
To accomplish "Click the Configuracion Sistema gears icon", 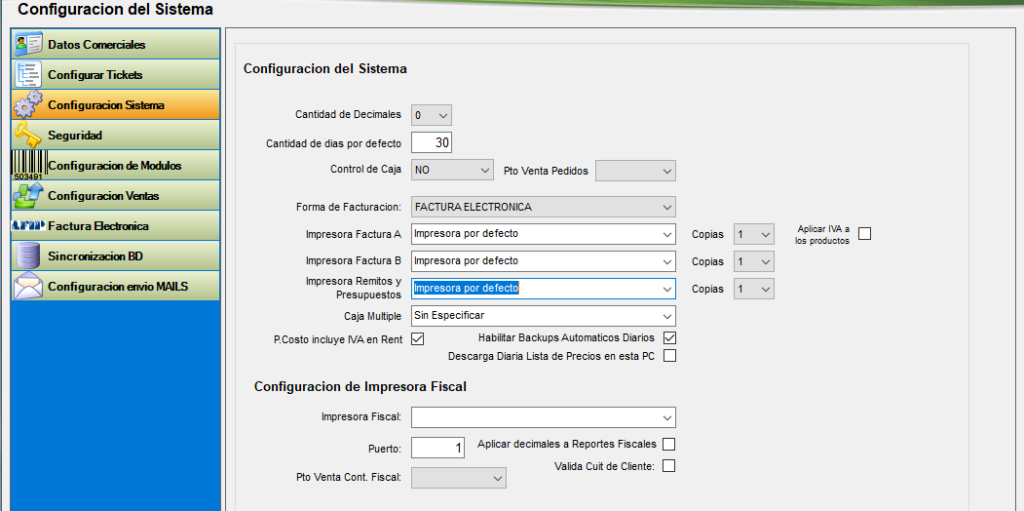I will [28, 105].
